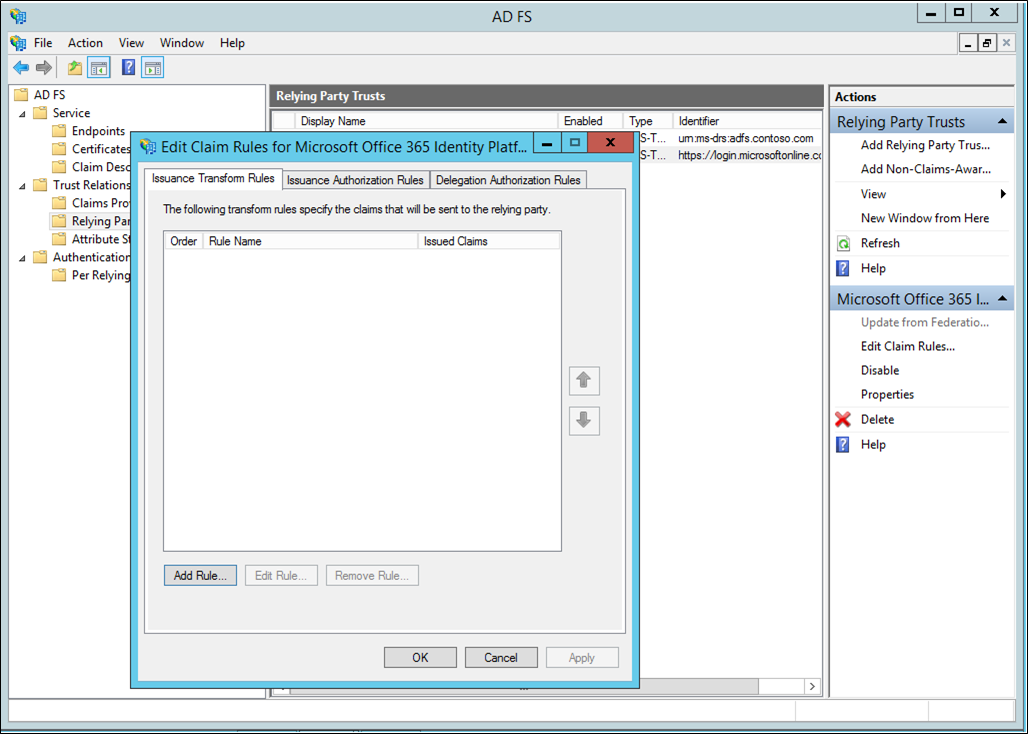Click the AD FS icon in the title bar

(x=17, y=16)
